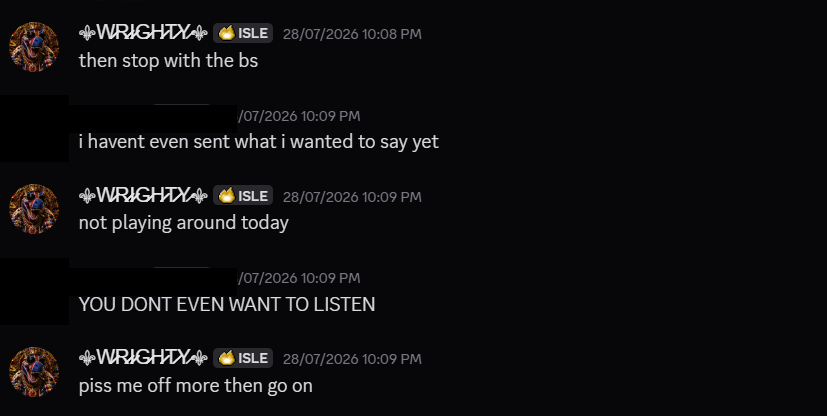Viewport: 827px width, 416px height.
Task: Open the ISLE server tag above "piss me off more"
Action: point(243,358)
